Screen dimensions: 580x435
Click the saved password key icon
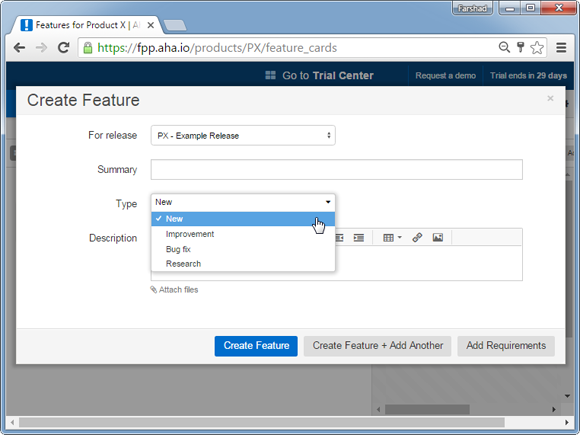tap(520, 47)
